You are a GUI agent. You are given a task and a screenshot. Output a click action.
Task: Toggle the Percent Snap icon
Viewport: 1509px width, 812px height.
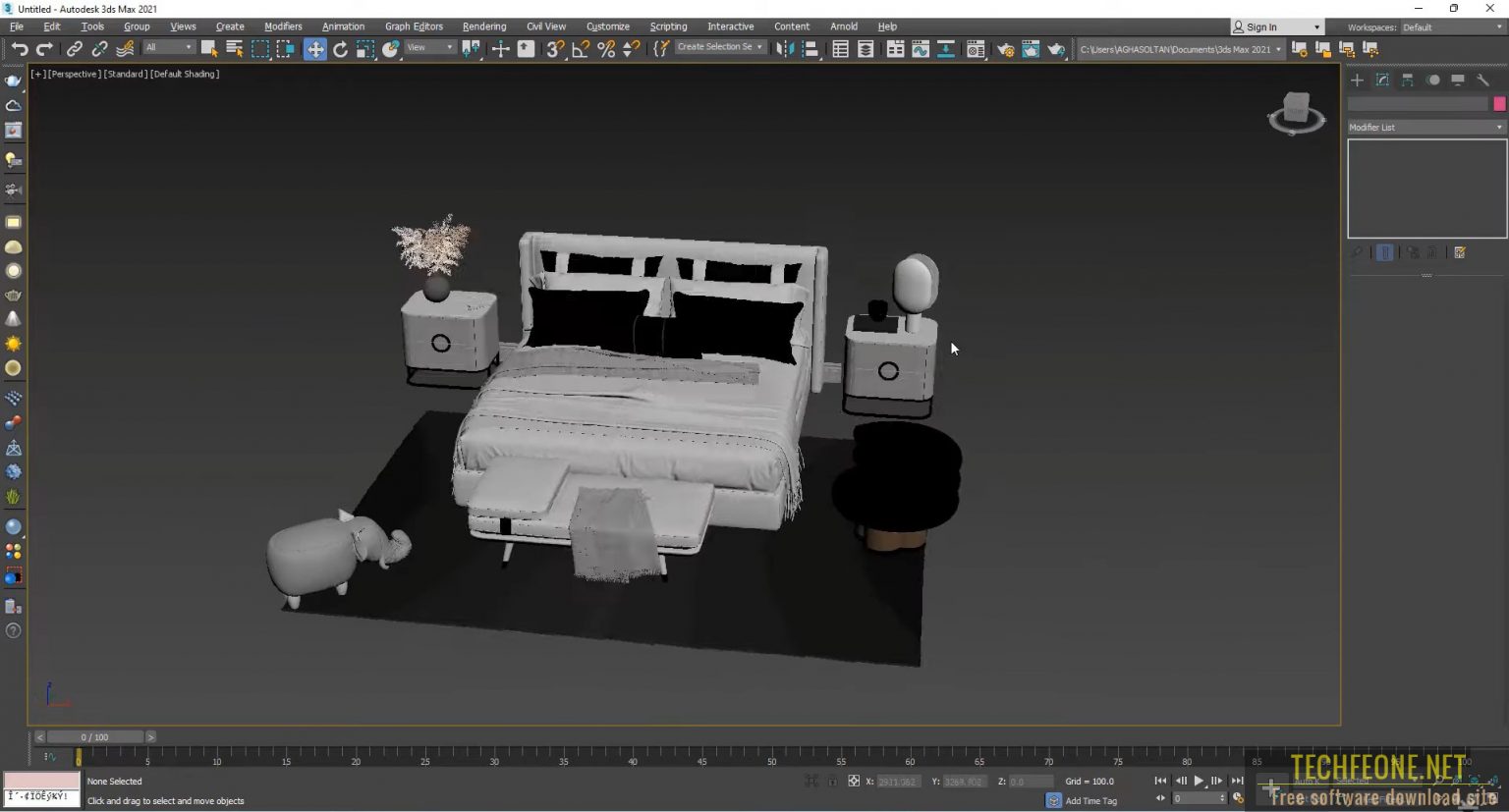point(606,49)
